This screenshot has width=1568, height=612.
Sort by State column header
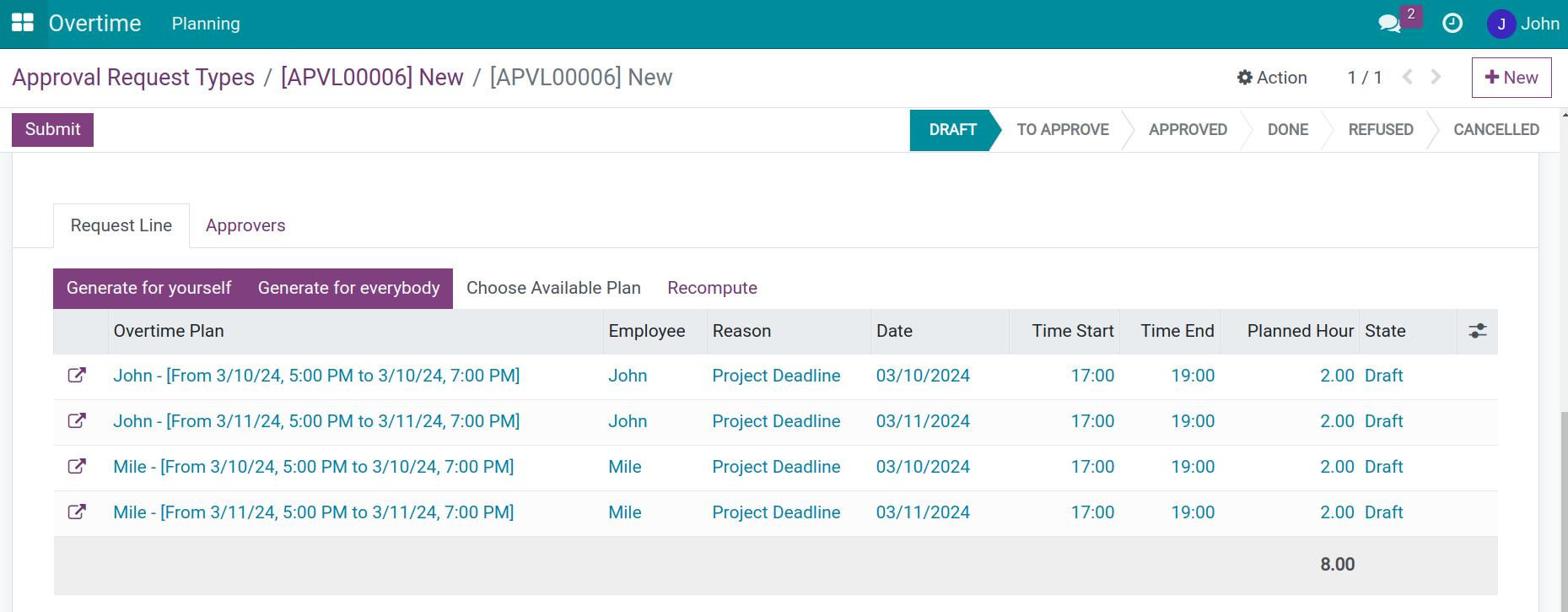pyautogui.click(x=1408, y=331)
